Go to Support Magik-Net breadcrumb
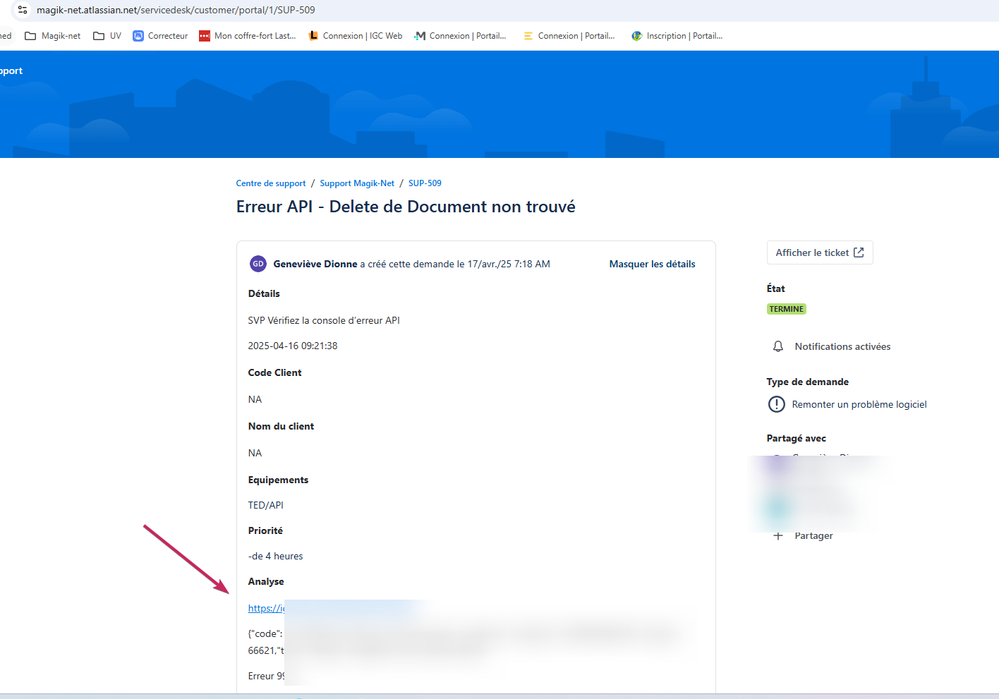This screenshot has height=699, width=999. [357, 183]
